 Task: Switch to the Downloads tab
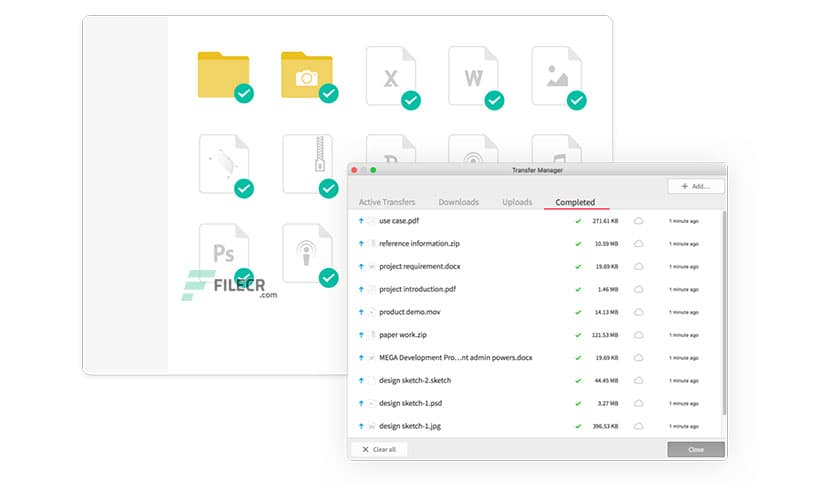click(x=459, y=202)
